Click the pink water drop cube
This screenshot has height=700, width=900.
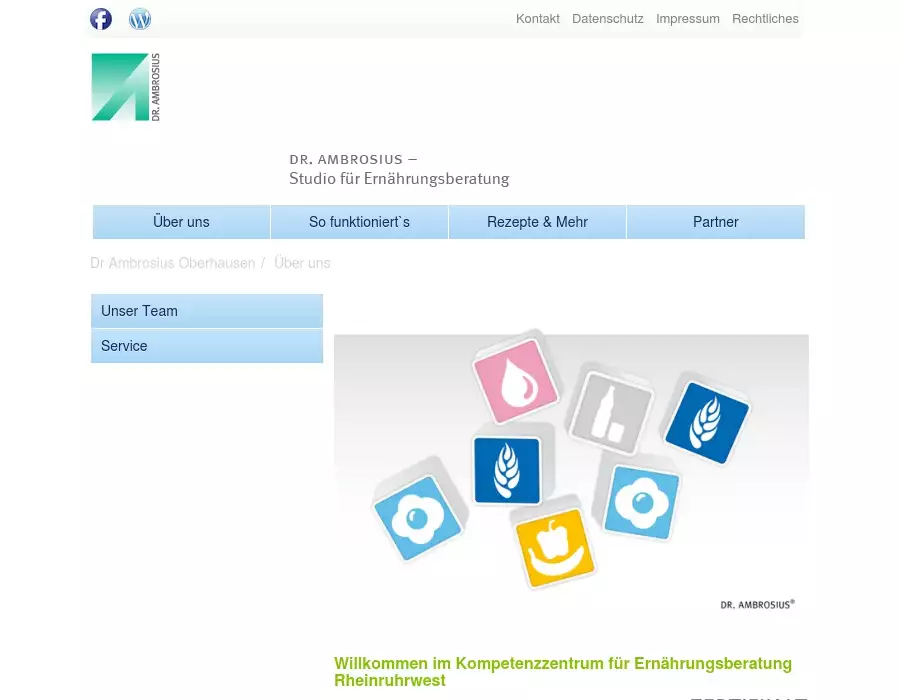click(515, 380)
